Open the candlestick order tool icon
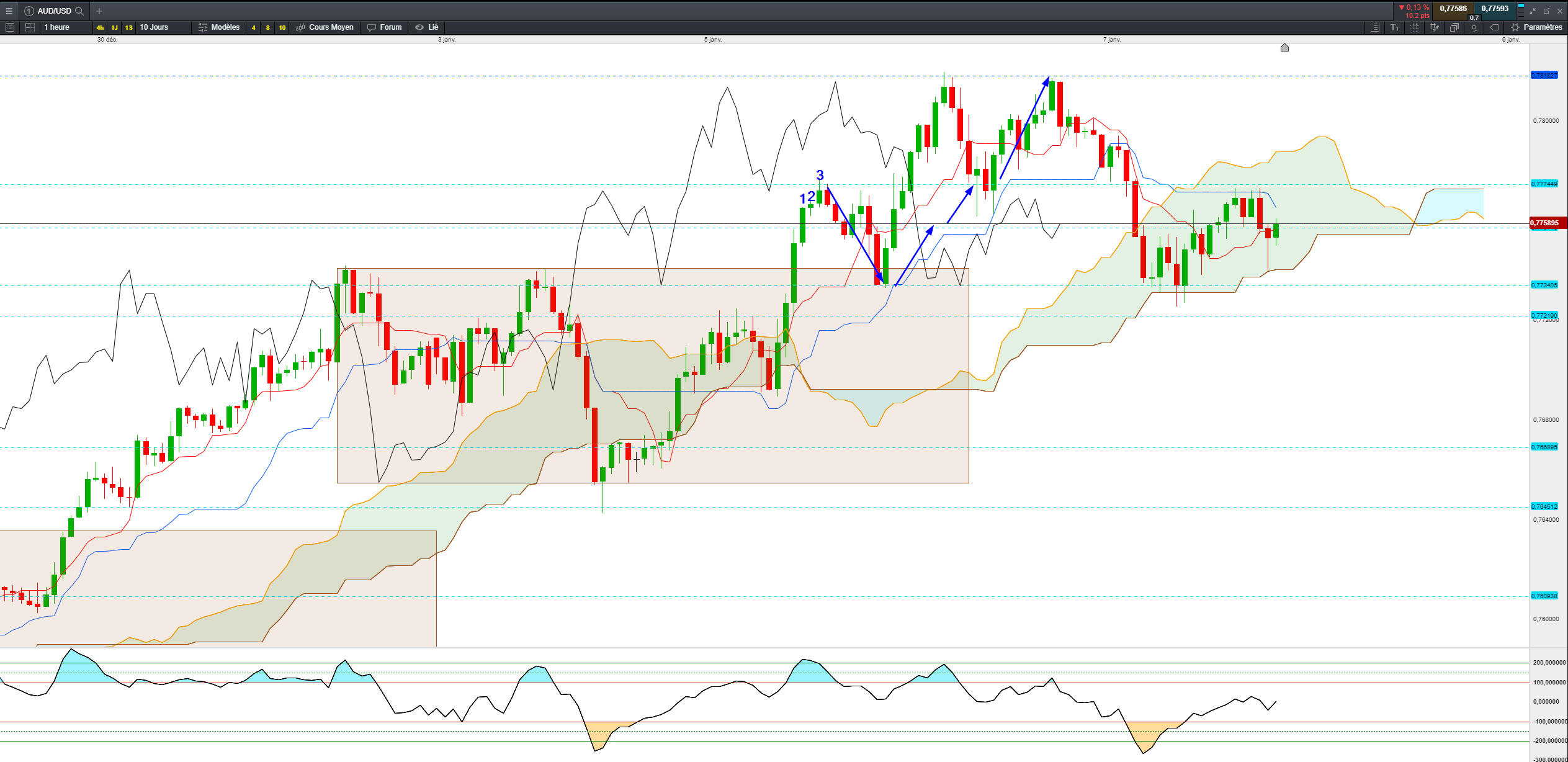Image resolution: width=1568 pixels, height=762 pixels. pos(1474,27)
